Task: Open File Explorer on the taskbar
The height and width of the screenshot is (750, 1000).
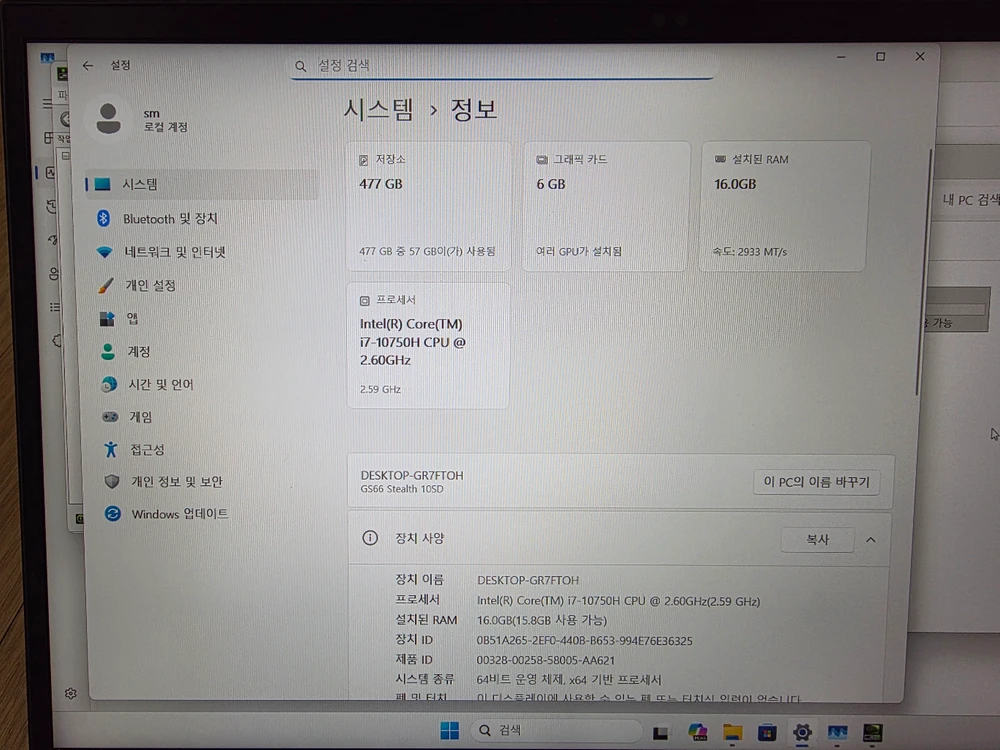Action: point(732,732)
